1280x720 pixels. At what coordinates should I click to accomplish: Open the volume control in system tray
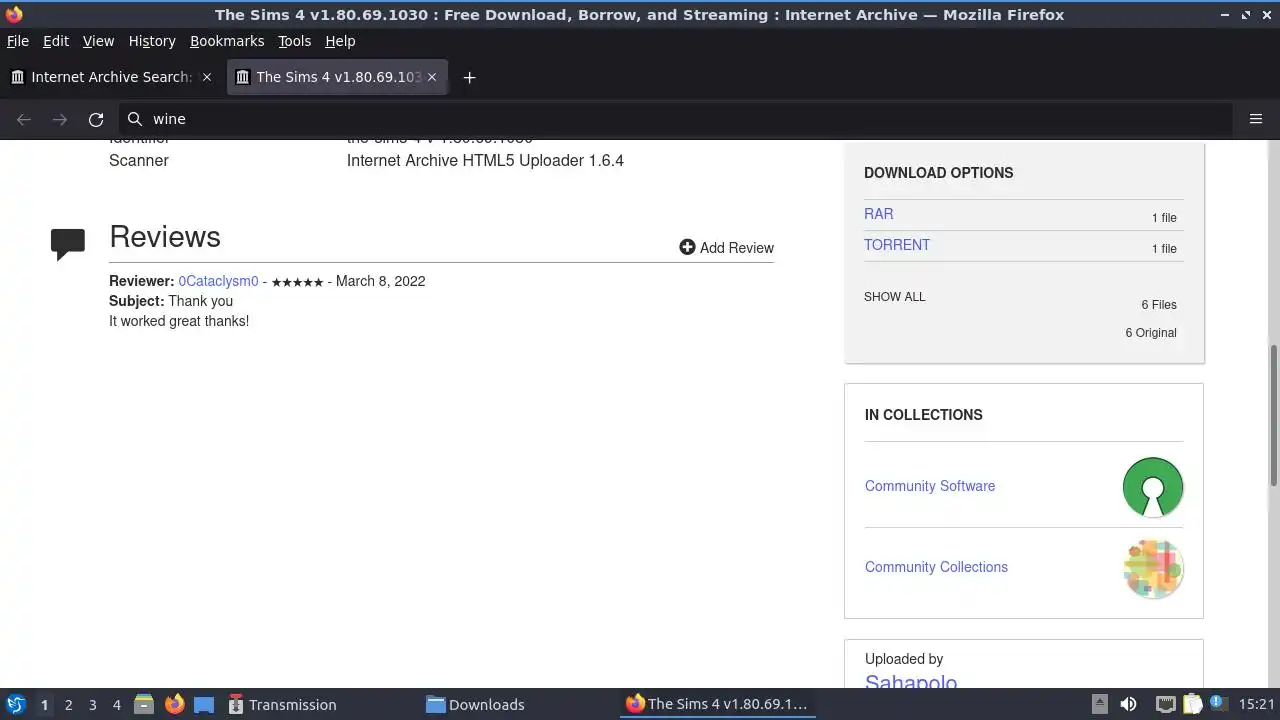click(x=1128, y=704)
